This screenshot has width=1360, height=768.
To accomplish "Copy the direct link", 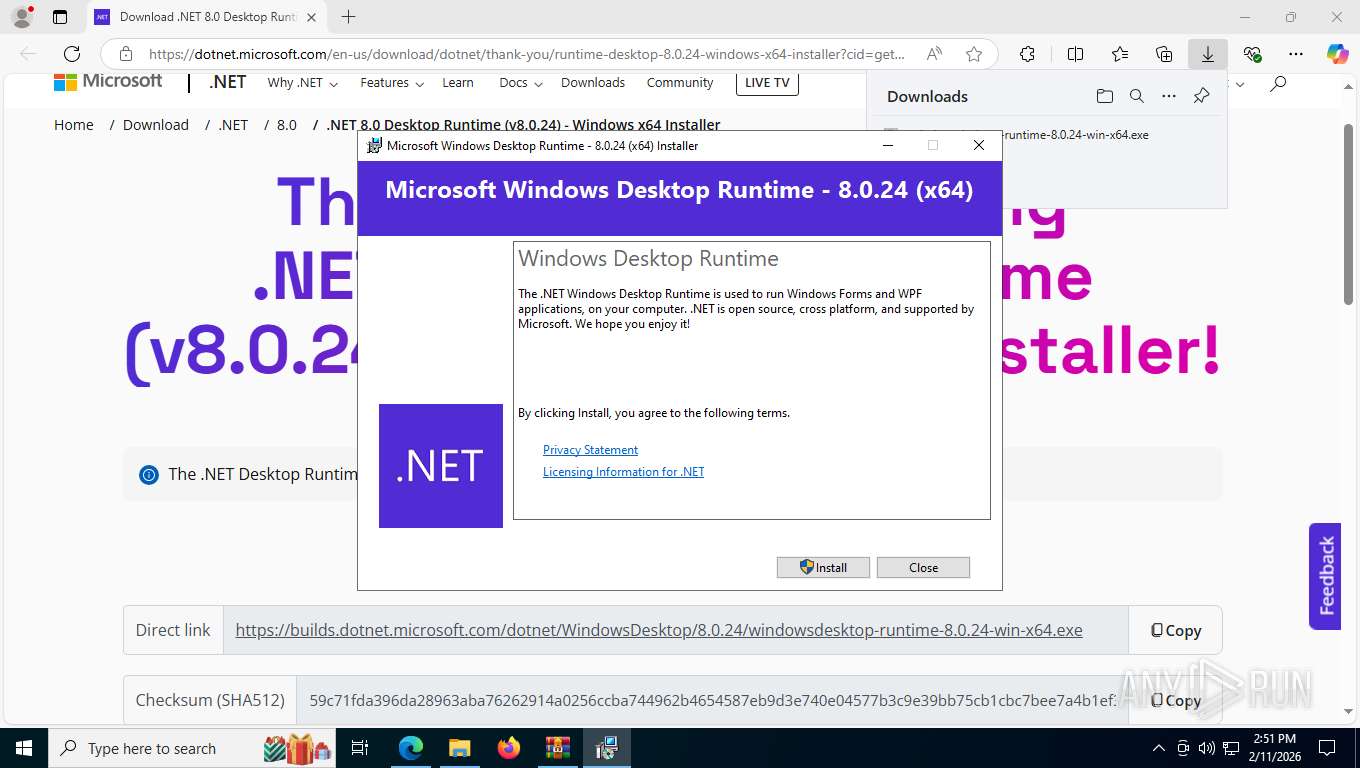I will click(1175, 630).
